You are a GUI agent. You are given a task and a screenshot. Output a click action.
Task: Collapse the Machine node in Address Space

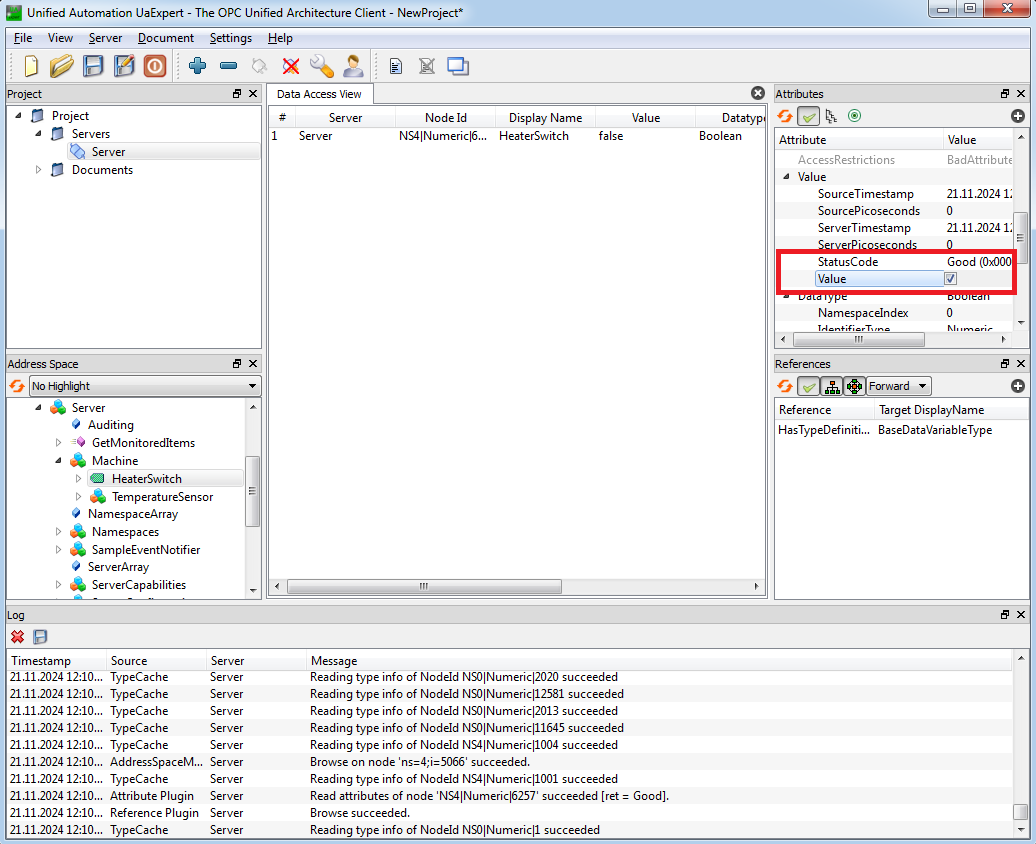(x=59, y=461)
